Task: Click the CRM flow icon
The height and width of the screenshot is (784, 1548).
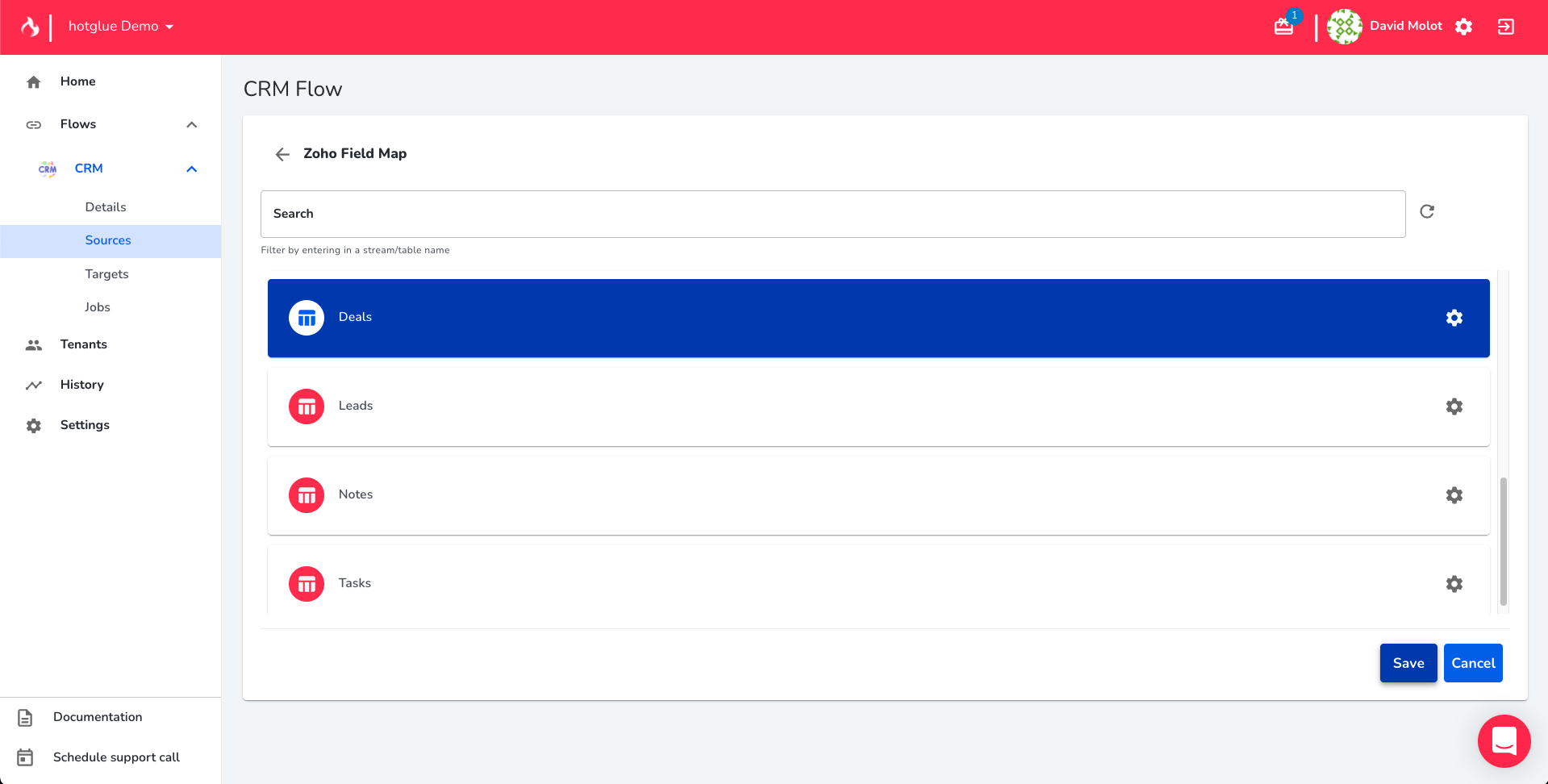Action: (x=48, y=169)
